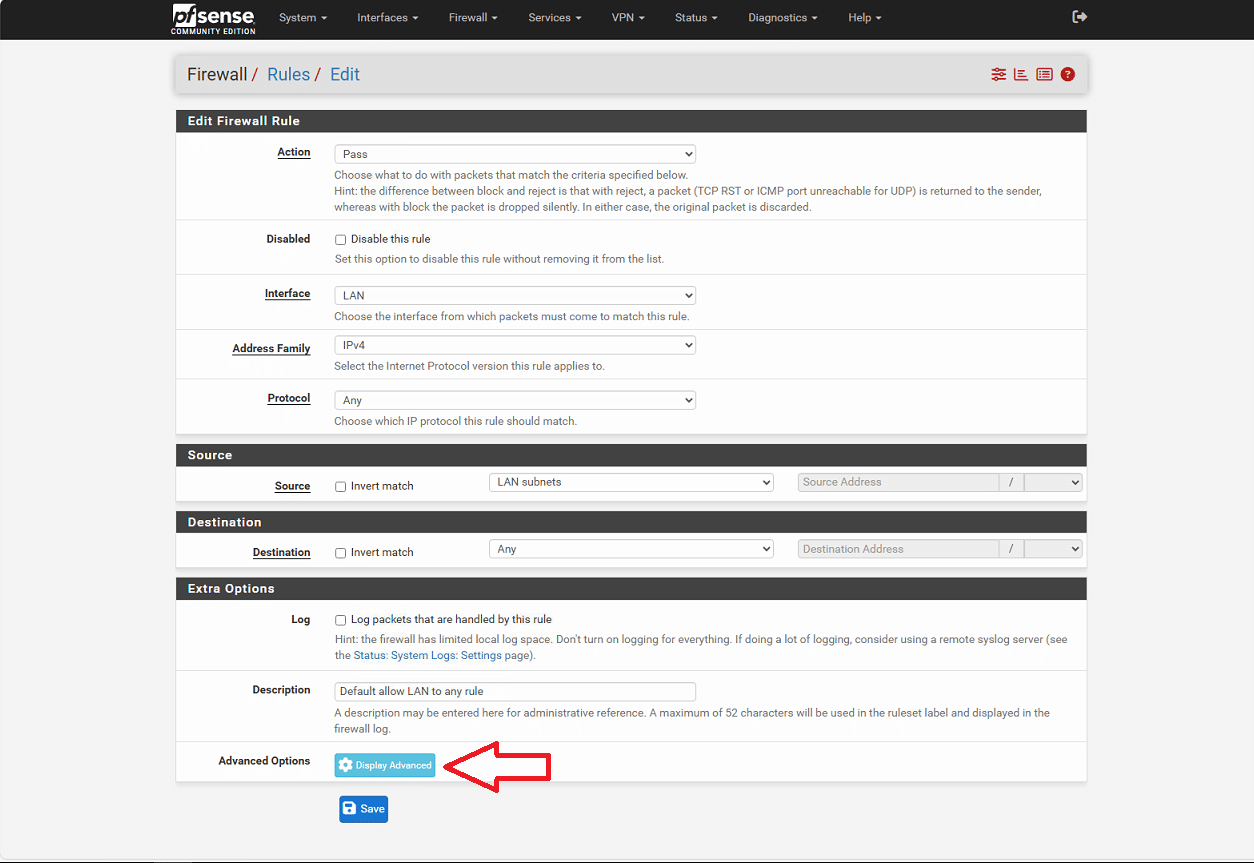The width and height of the screenshot is (1254, 863).
Task: Open related status chart icon
Action: (x=1021, y=75)
